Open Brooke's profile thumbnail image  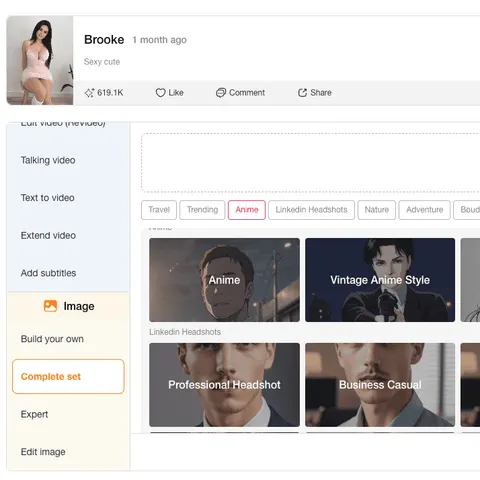pos(40,60)
